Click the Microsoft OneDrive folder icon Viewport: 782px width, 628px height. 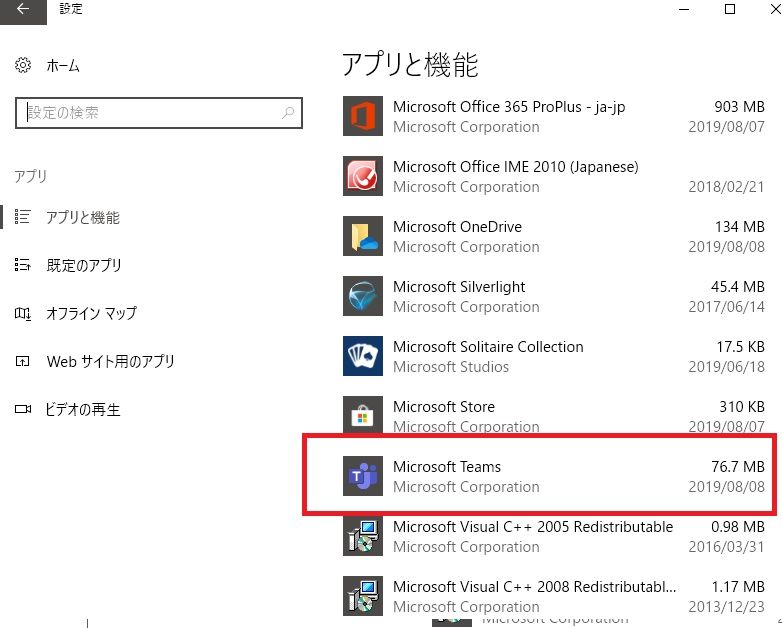point(363,236)
